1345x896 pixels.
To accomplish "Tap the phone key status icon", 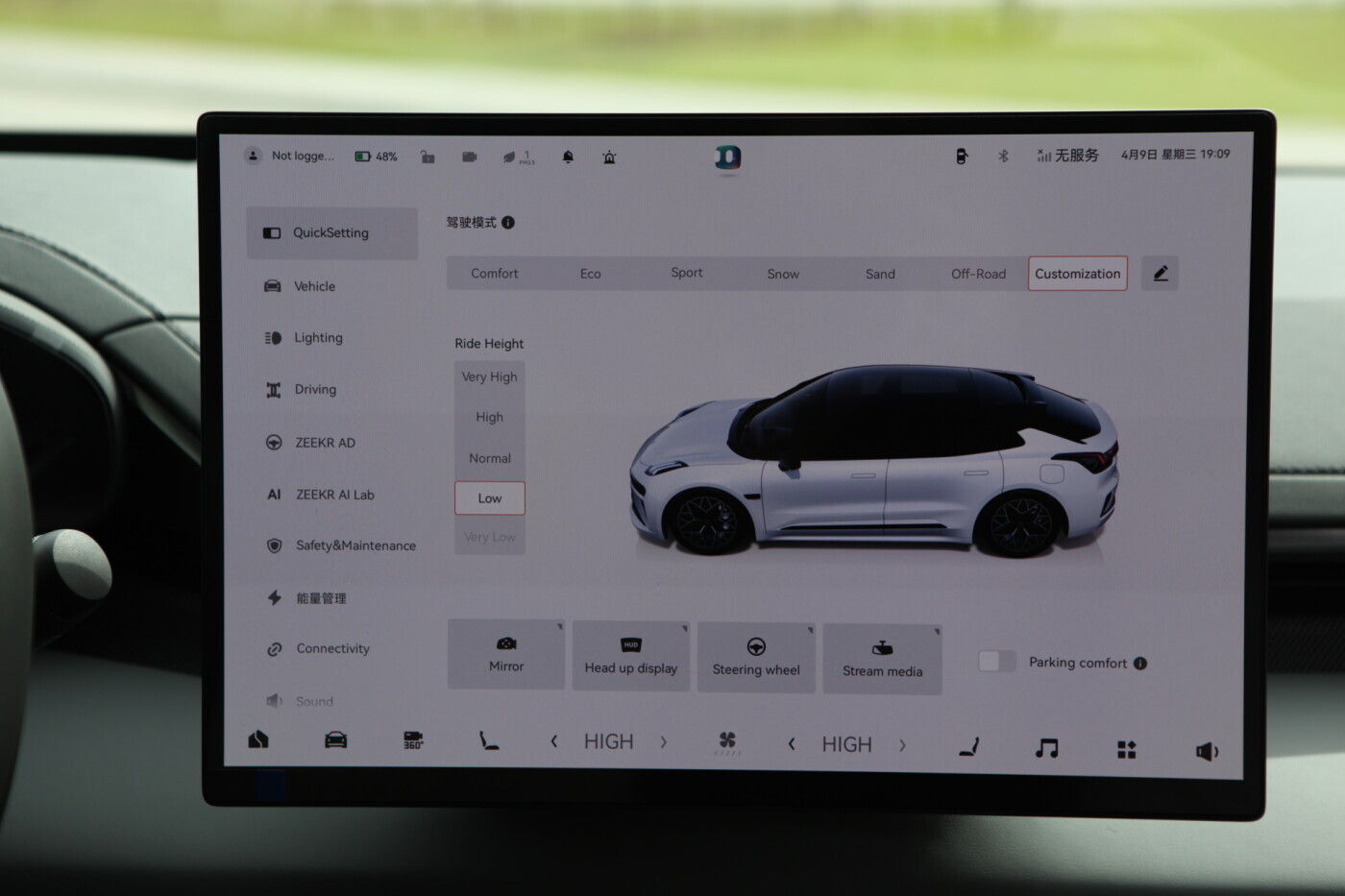I will [961, 156].
